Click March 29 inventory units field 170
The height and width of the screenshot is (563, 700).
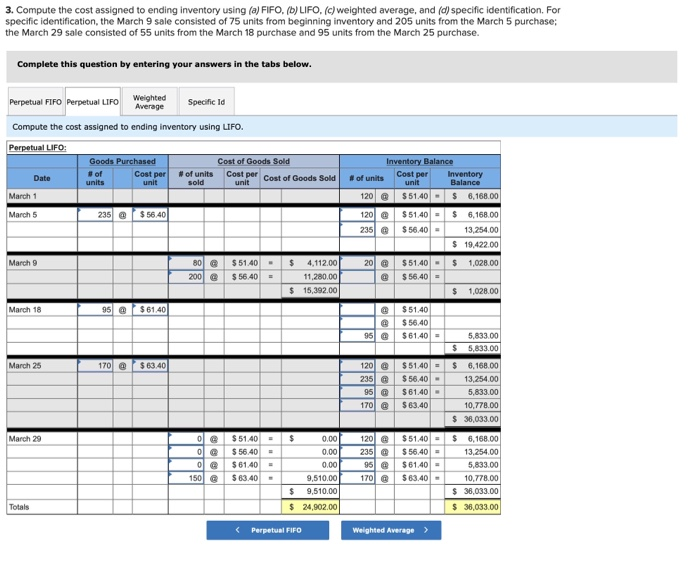358,478
